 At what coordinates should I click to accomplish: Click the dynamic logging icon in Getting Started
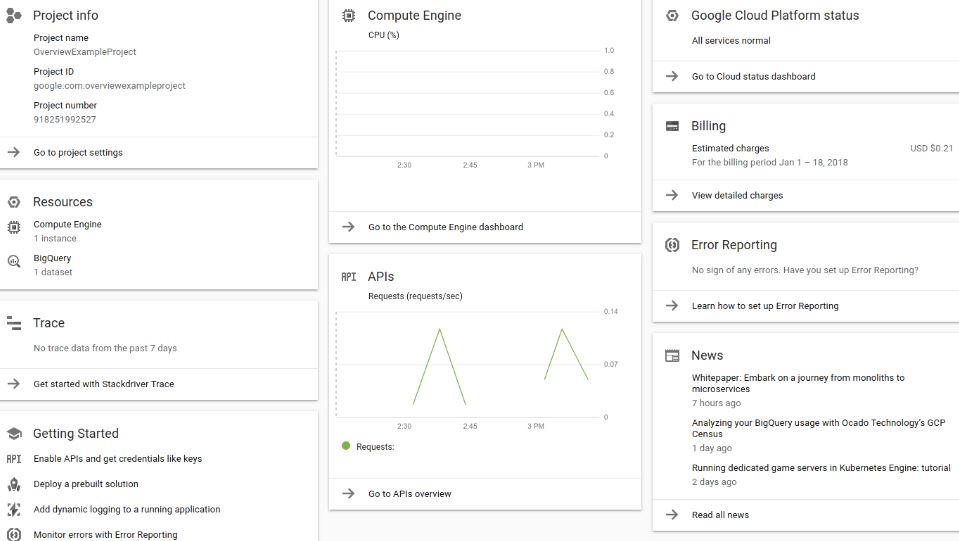coord(13,509)
